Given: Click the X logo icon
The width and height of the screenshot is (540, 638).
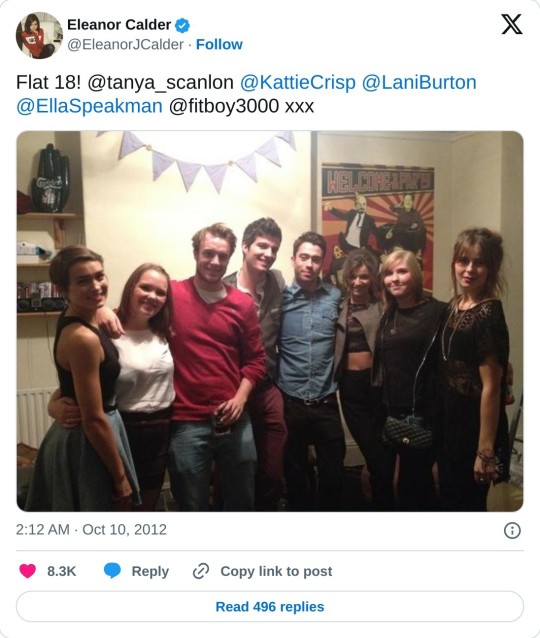Looking at the screenshot, I should coord(512,24).
